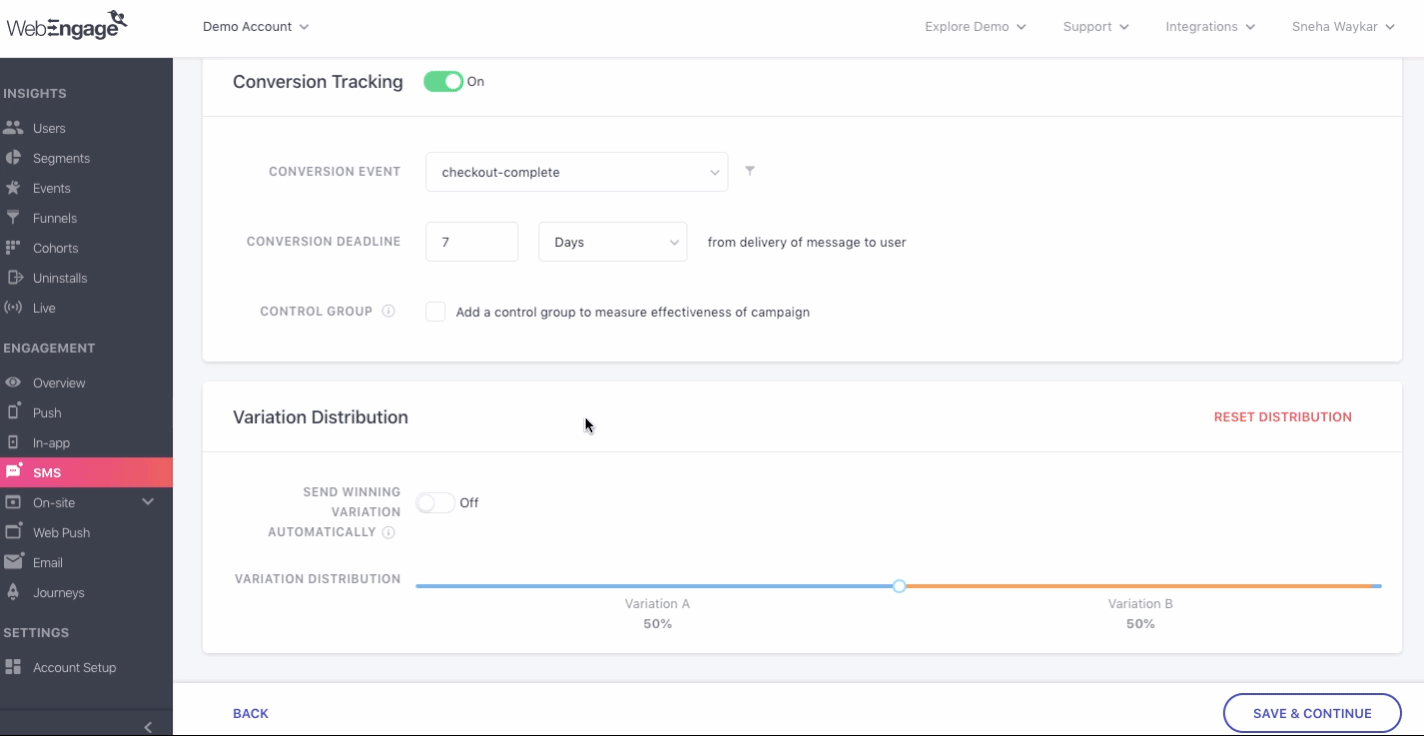Click the Journeys rocket icon
The image size is (1424, 736).
pyautogui.click(x=13, y=592)
